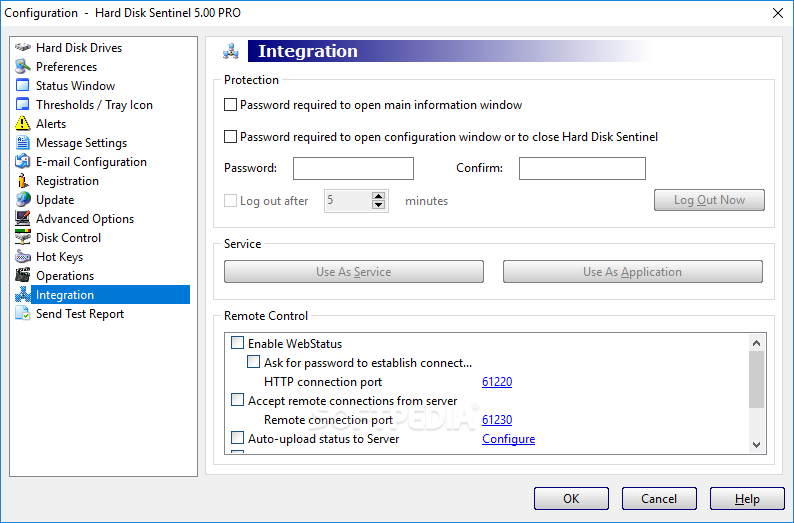Close the Configuration dialog window
Image resolution: width=794 pixels, height=523 pixels.
pyautogui.click(x=778, y=13)
